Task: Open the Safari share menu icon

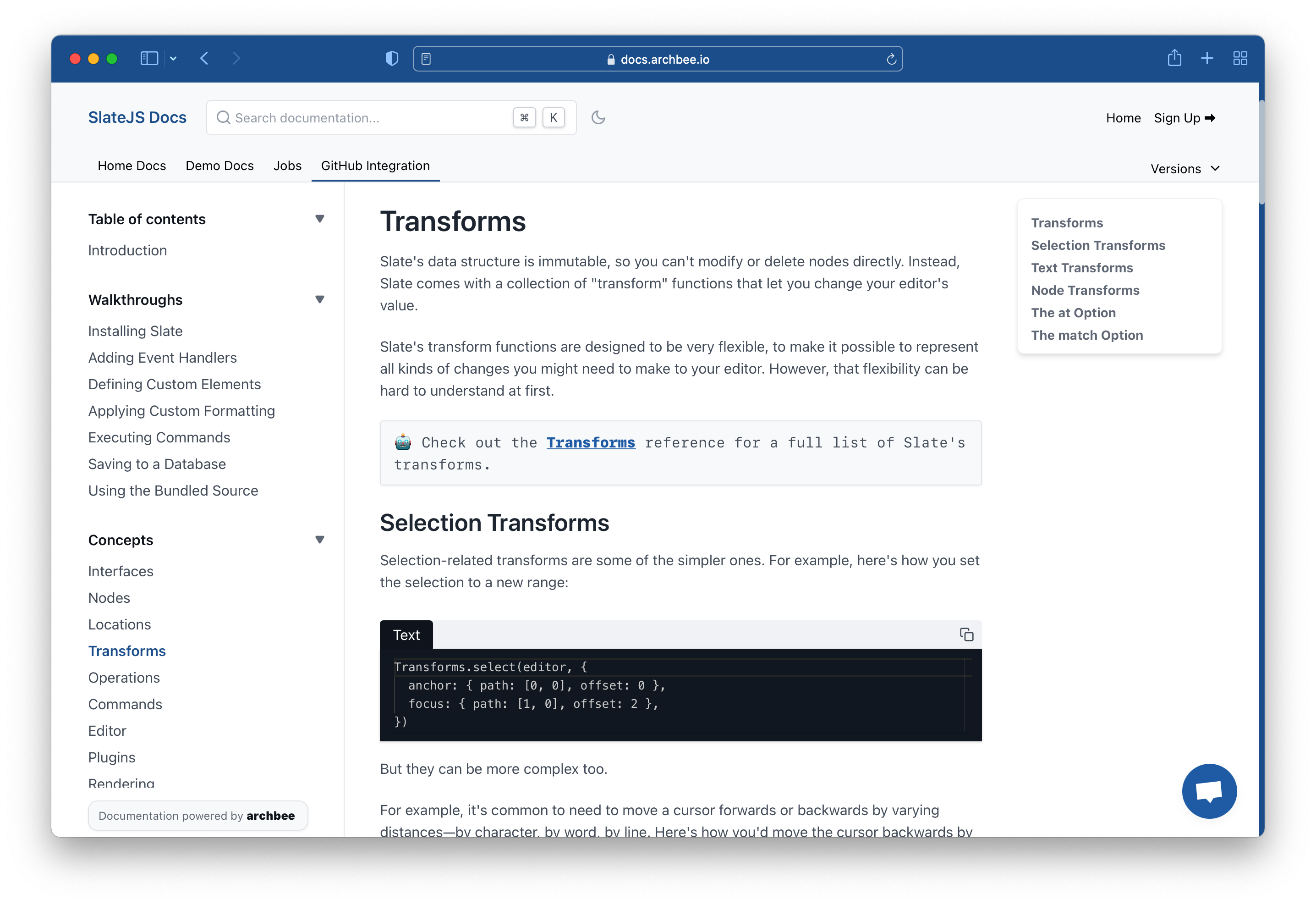Action: pyautogui.click(x=1174, y=58)
